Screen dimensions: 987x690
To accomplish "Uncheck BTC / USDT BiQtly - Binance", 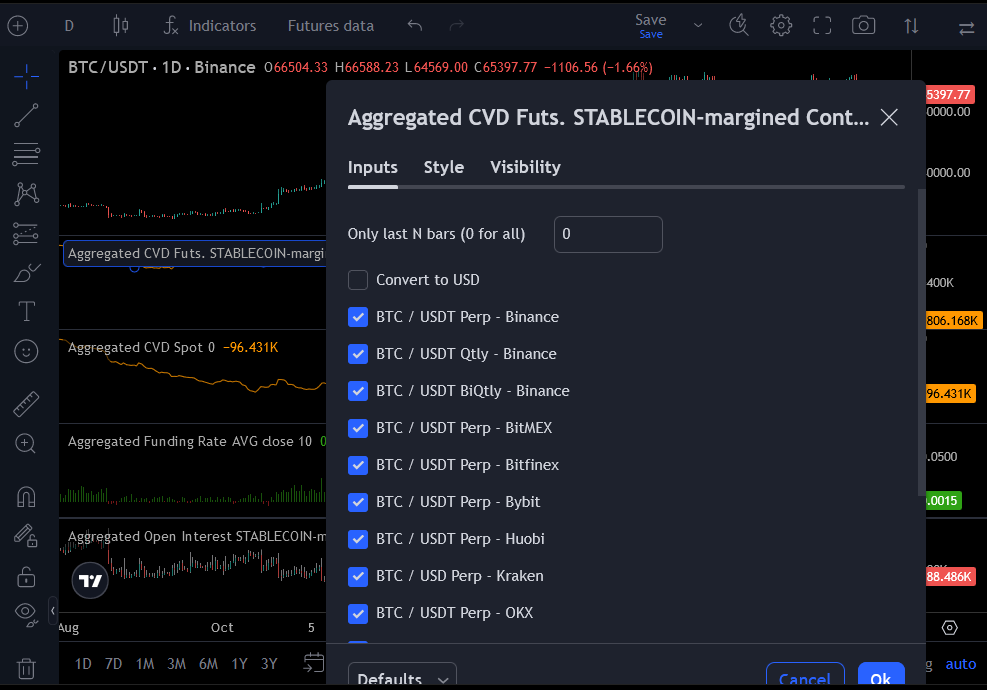I will (358, 391).
